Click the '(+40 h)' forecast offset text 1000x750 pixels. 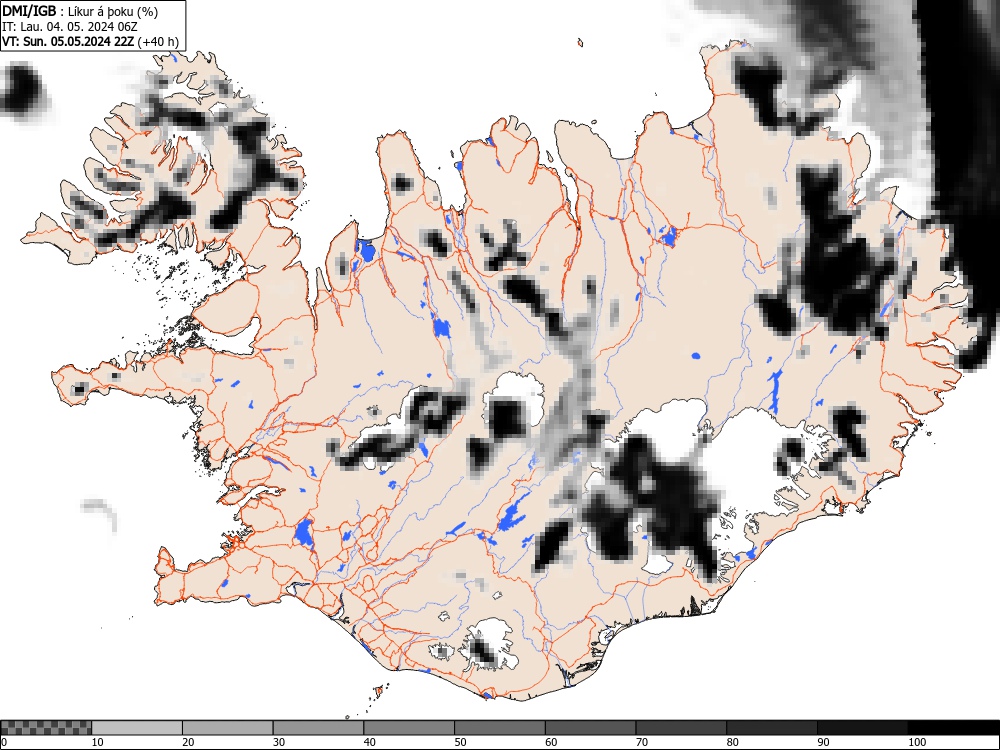click(158, 42)
